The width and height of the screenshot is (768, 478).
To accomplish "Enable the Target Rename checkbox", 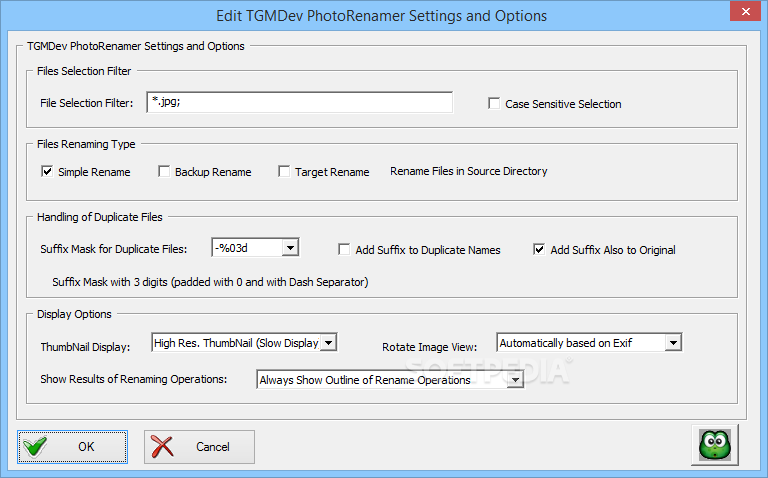I will (x=284, y=171).
